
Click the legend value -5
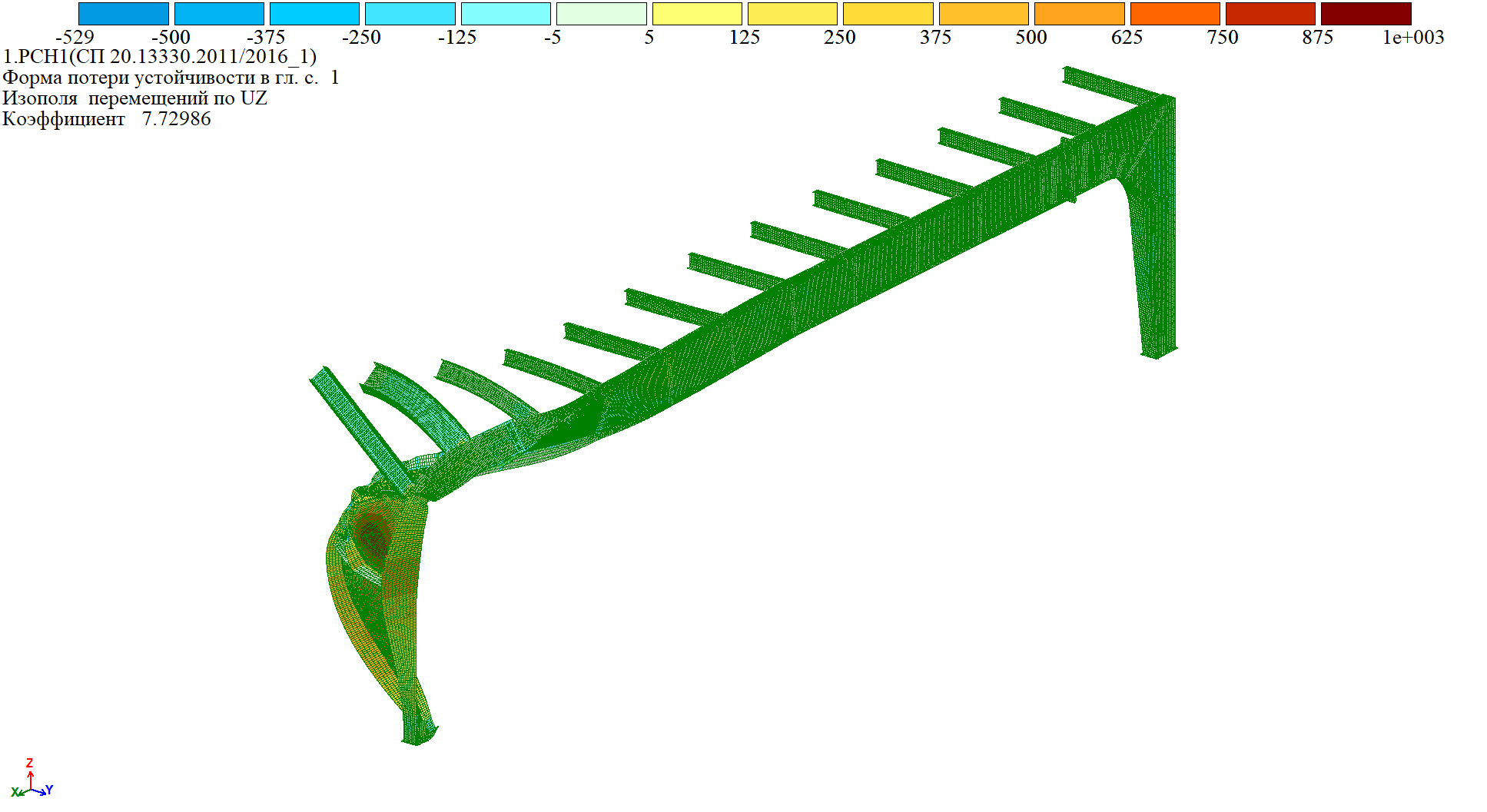553,37
